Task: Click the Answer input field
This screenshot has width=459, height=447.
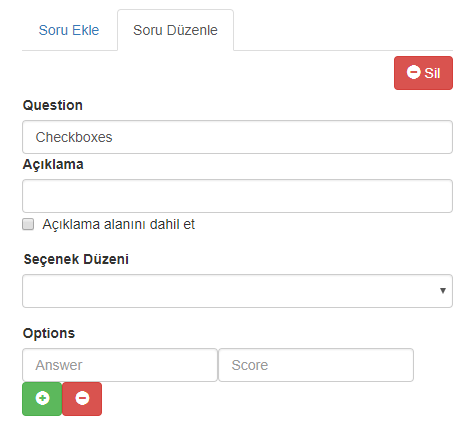Action: tap(120, 365)
